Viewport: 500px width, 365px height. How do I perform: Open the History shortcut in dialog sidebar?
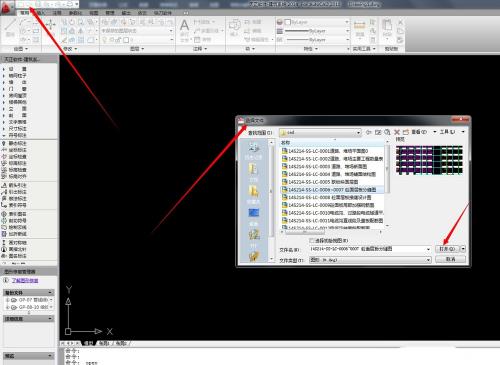(x=254, y=149)
